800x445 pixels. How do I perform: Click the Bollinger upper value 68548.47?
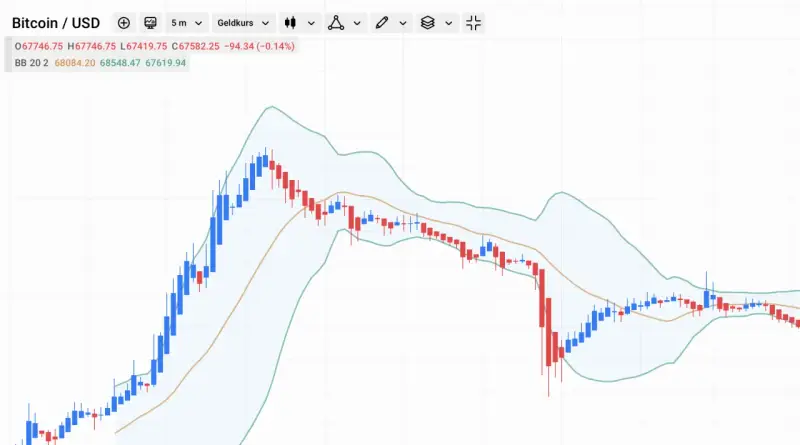[120, 63]
